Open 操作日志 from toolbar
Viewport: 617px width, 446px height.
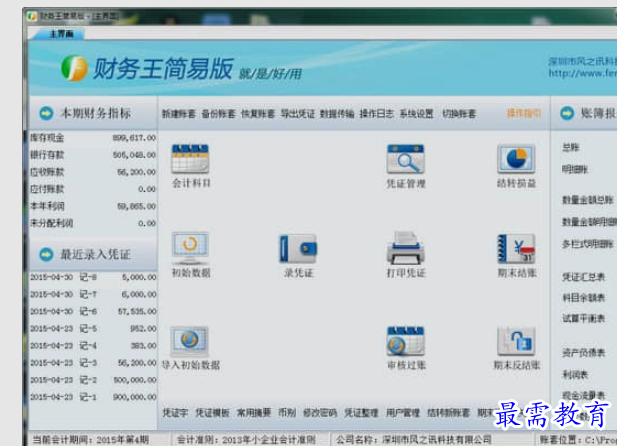point(377,114)
